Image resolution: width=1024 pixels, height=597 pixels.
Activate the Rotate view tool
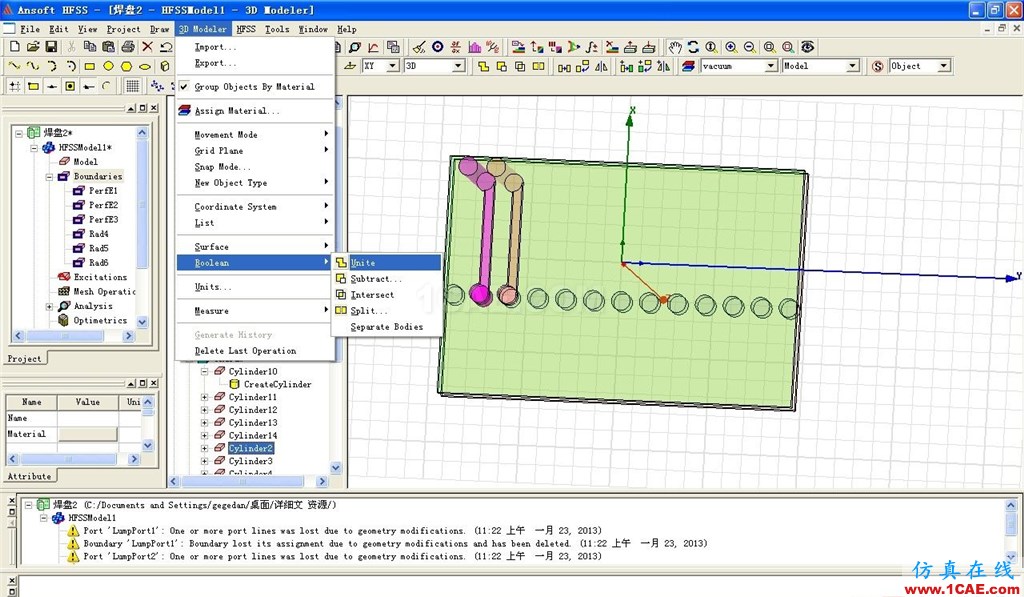pyautogui.click(x=694, y=47)
